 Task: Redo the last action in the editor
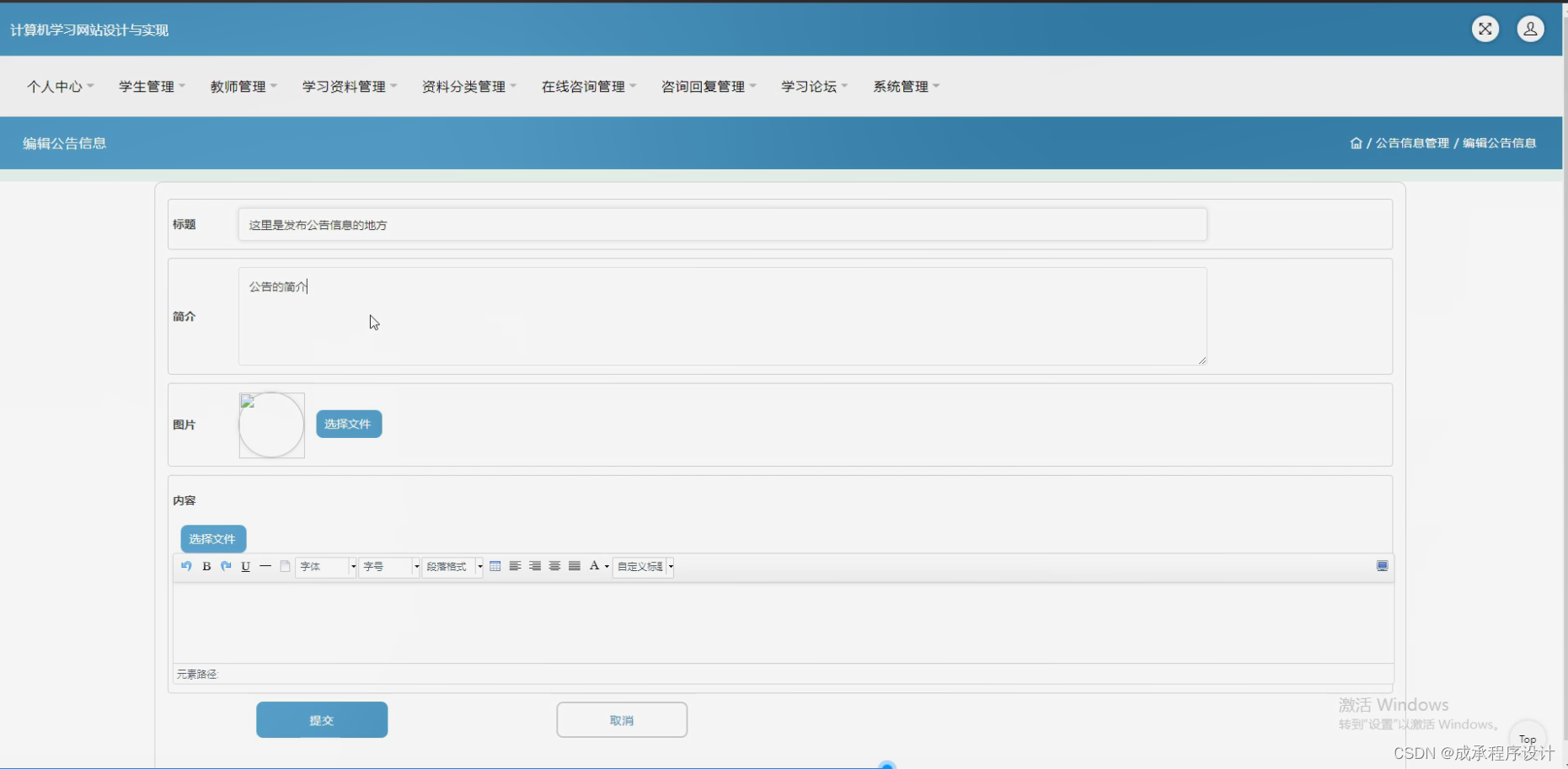point(226,566)
